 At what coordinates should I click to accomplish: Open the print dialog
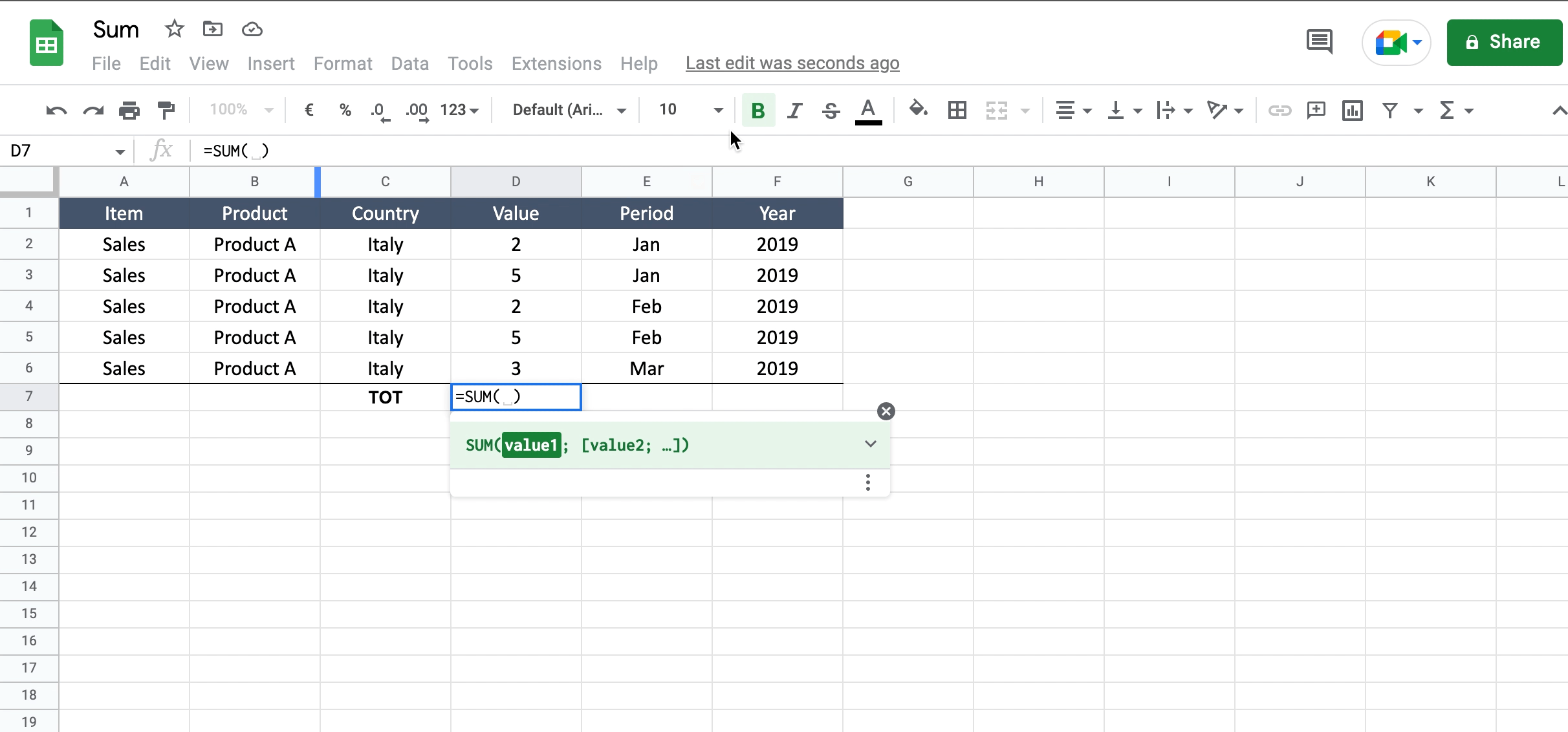[x=129, y=110]
